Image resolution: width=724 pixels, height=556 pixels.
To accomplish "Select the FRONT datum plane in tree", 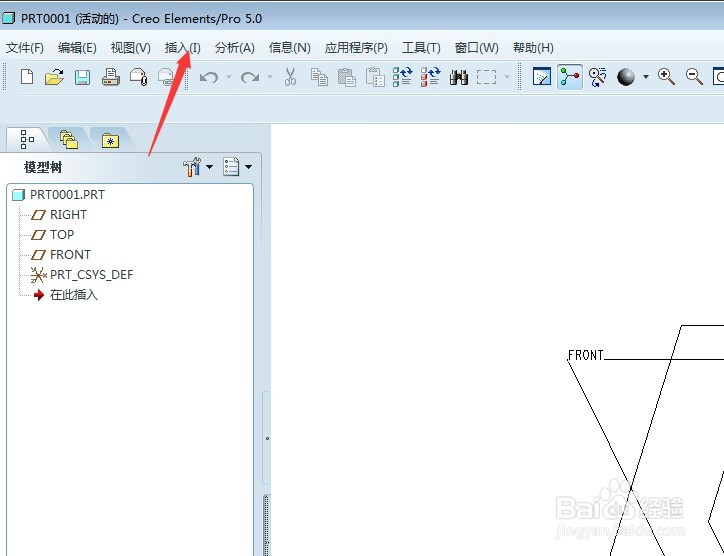I will (70, 254).
